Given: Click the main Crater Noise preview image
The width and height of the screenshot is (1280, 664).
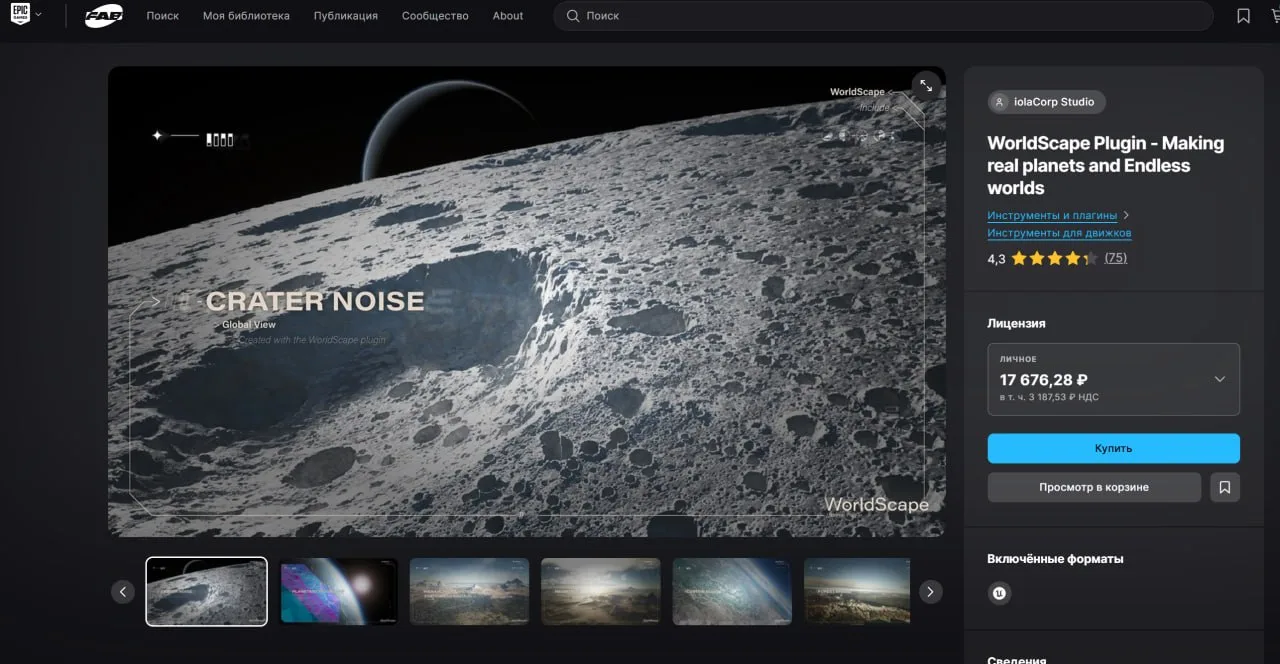Looking at the screenshot, I should point(526,301).
